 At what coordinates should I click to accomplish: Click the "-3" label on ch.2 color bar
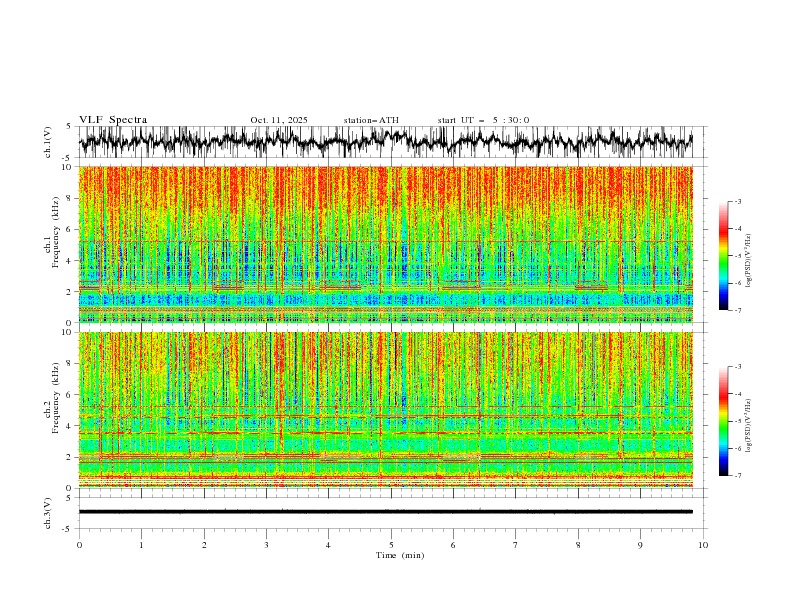click(x=737, y=367)
